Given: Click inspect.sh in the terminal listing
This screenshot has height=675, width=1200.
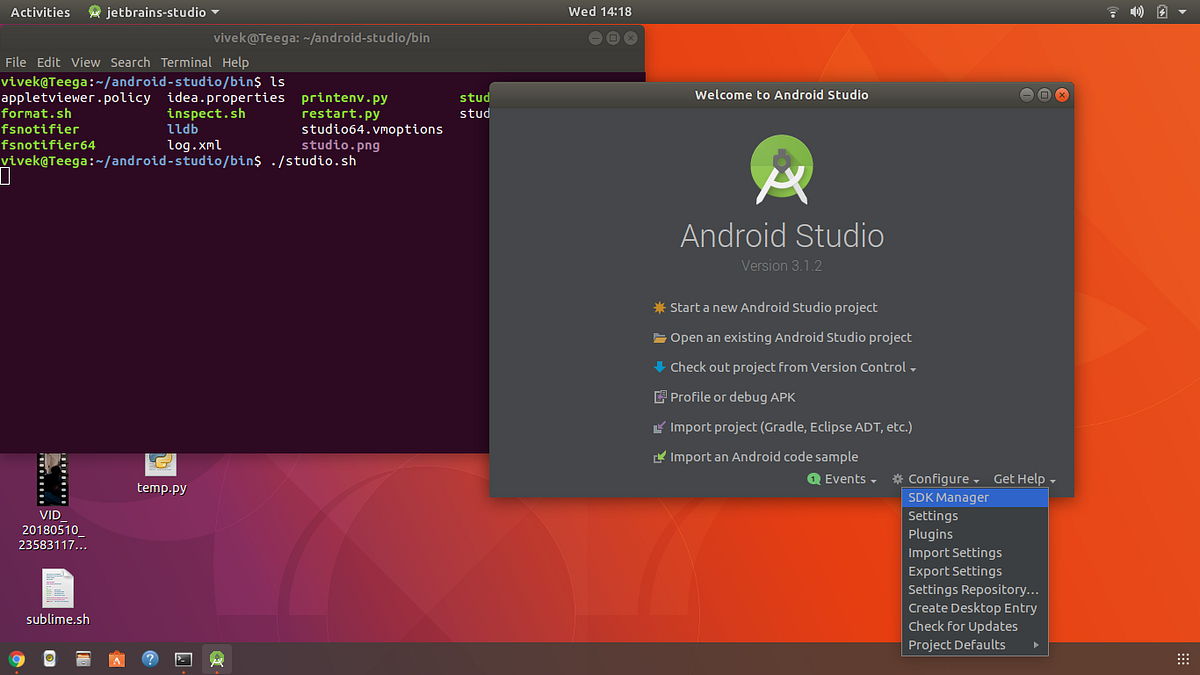Looking at the screenshot, I should (x=206, y=114).
